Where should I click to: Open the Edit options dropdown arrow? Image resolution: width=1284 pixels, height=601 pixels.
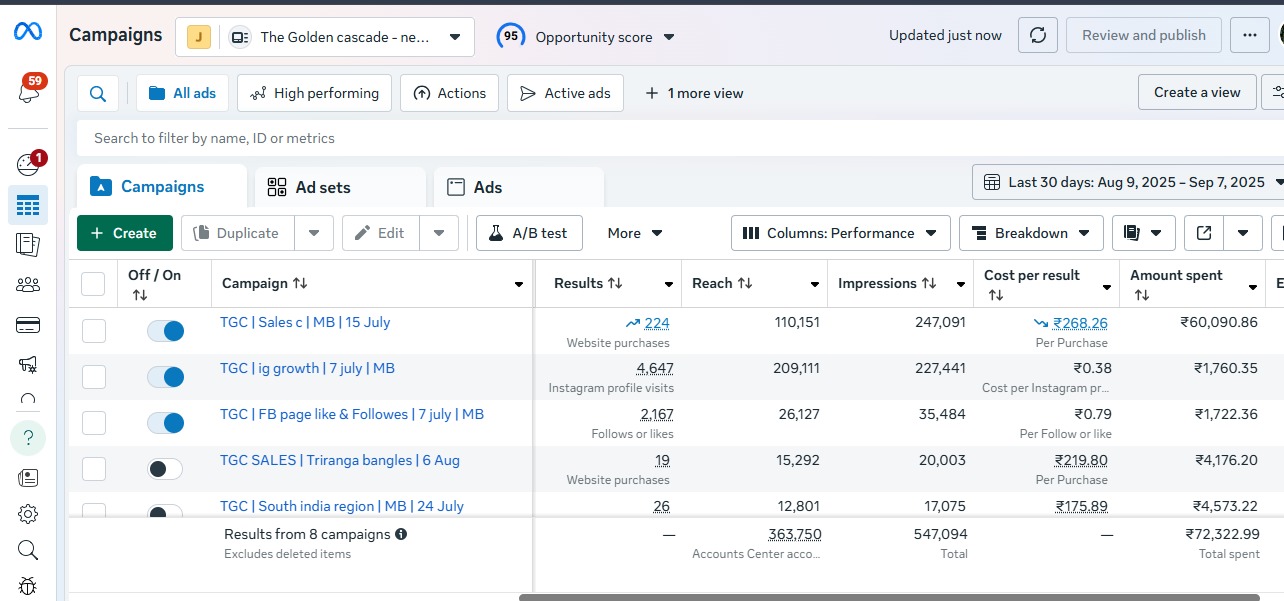[439, 233]
